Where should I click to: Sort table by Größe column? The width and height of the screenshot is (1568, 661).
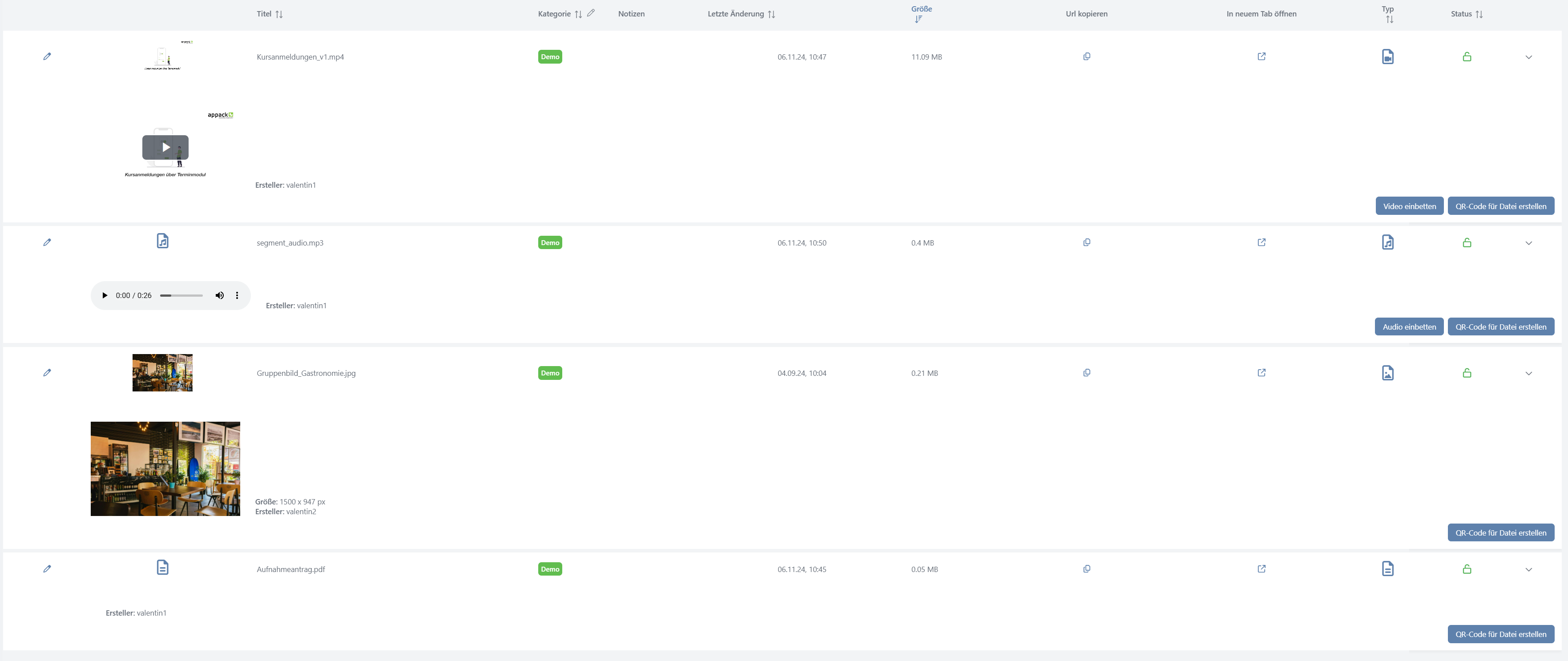coord(919,20)
